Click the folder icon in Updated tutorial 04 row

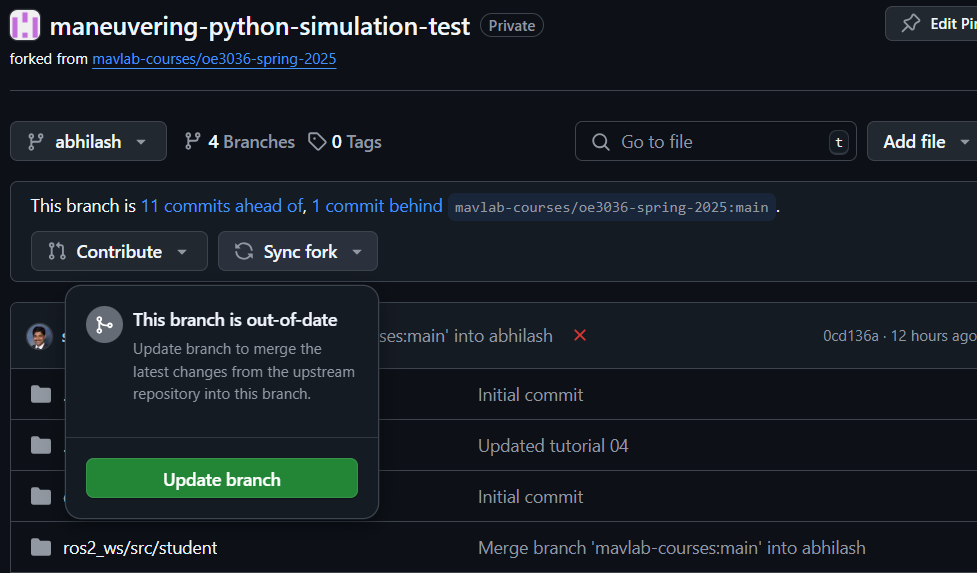[41, 445]
